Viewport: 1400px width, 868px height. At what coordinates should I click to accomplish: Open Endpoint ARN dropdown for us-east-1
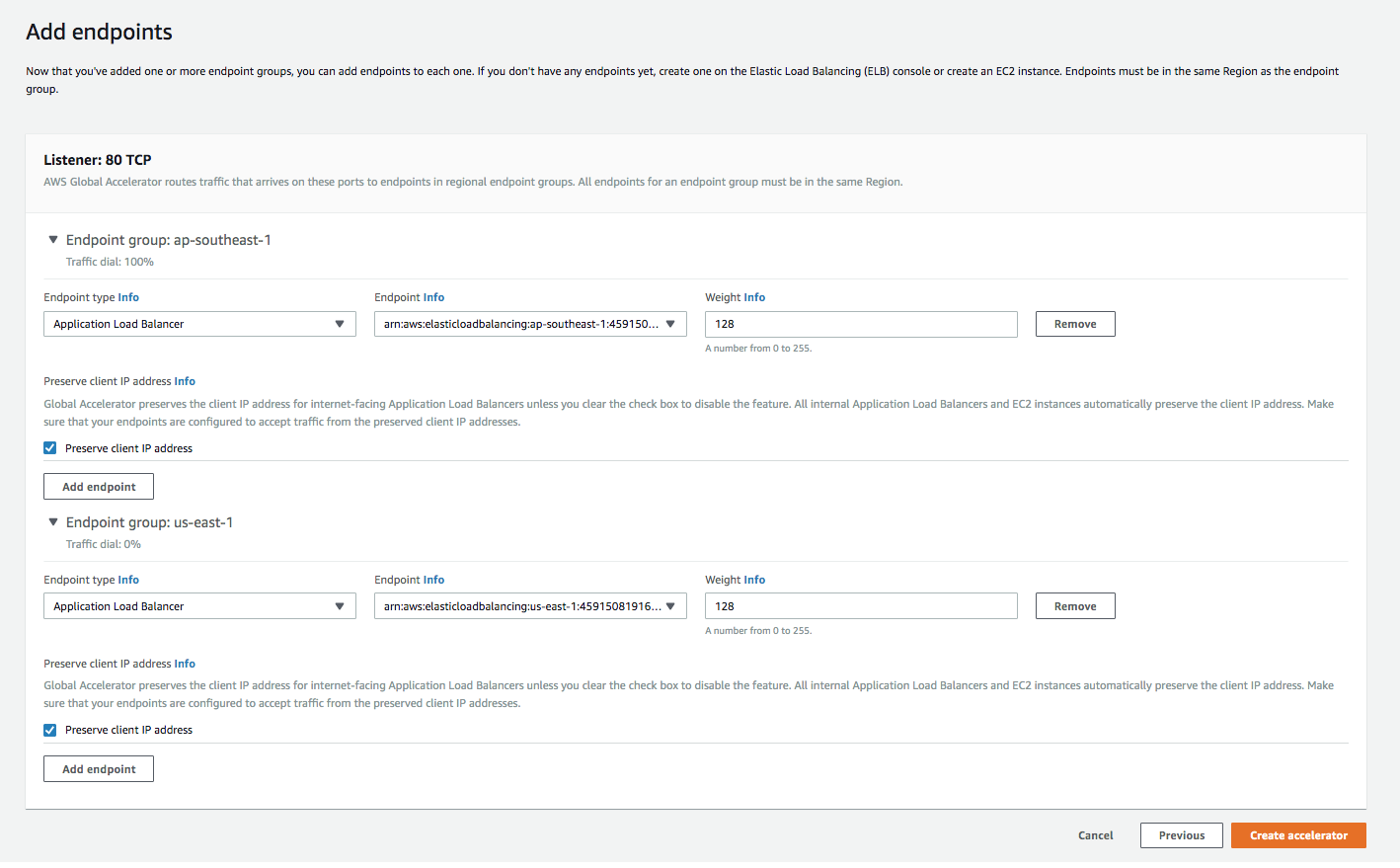[x=530, y=606]
